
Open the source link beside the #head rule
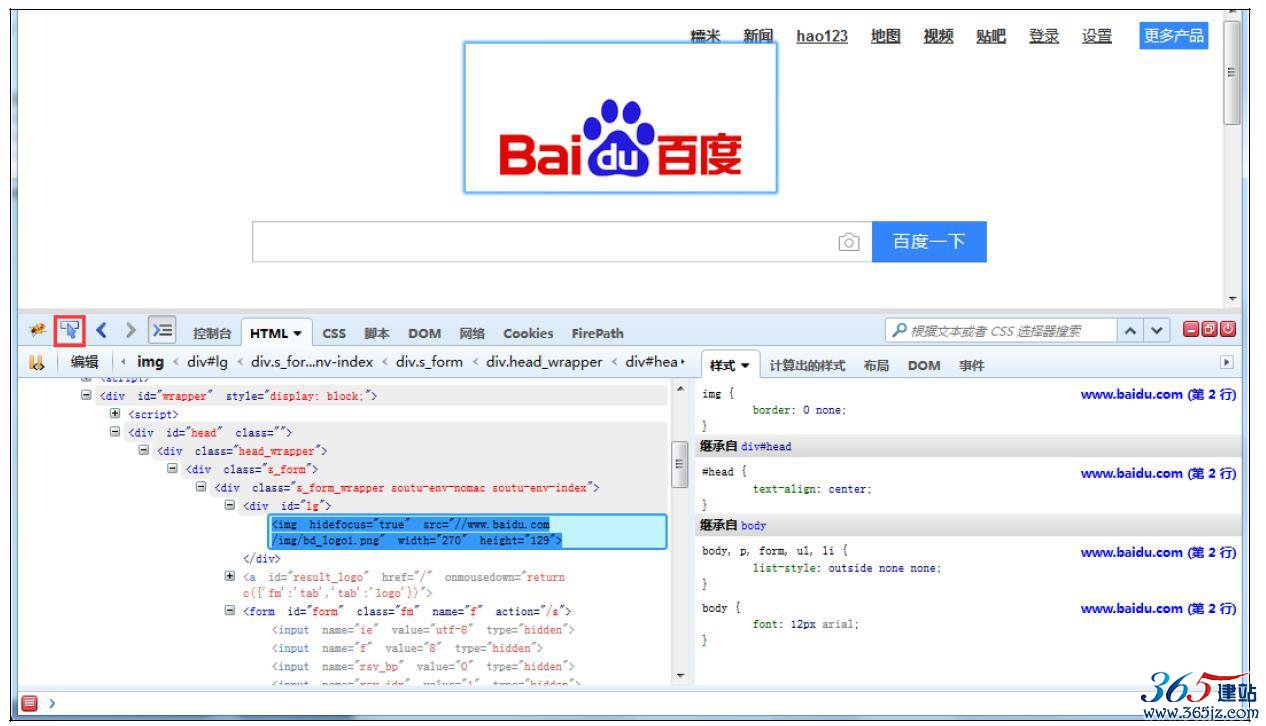1158,474
